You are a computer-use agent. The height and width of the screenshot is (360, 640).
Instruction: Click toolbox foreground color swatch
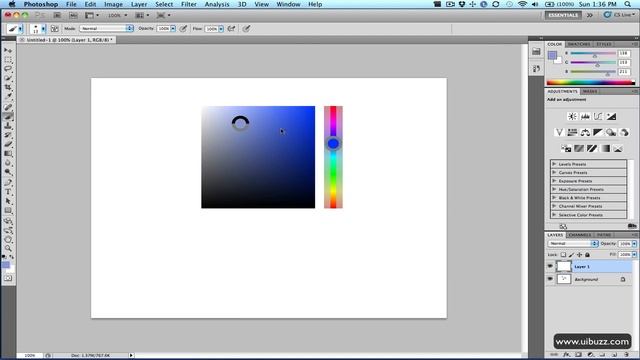6,265
